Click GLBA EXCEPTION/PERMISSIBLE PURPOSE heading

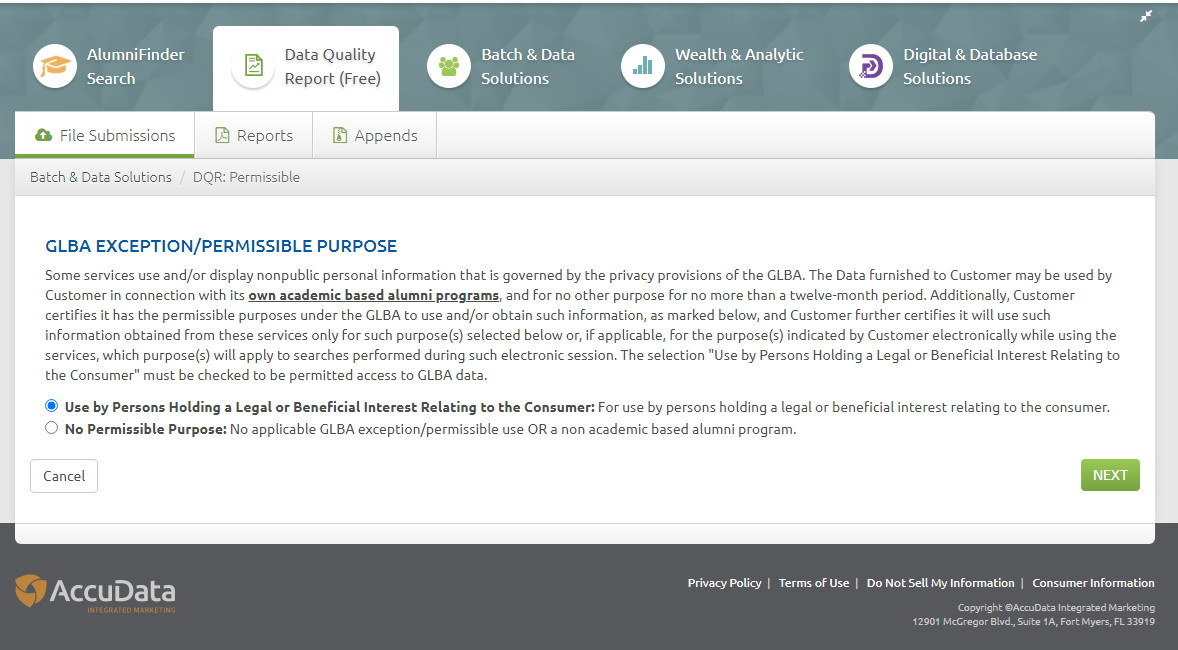pyautogui.click(x=221, y=246)
